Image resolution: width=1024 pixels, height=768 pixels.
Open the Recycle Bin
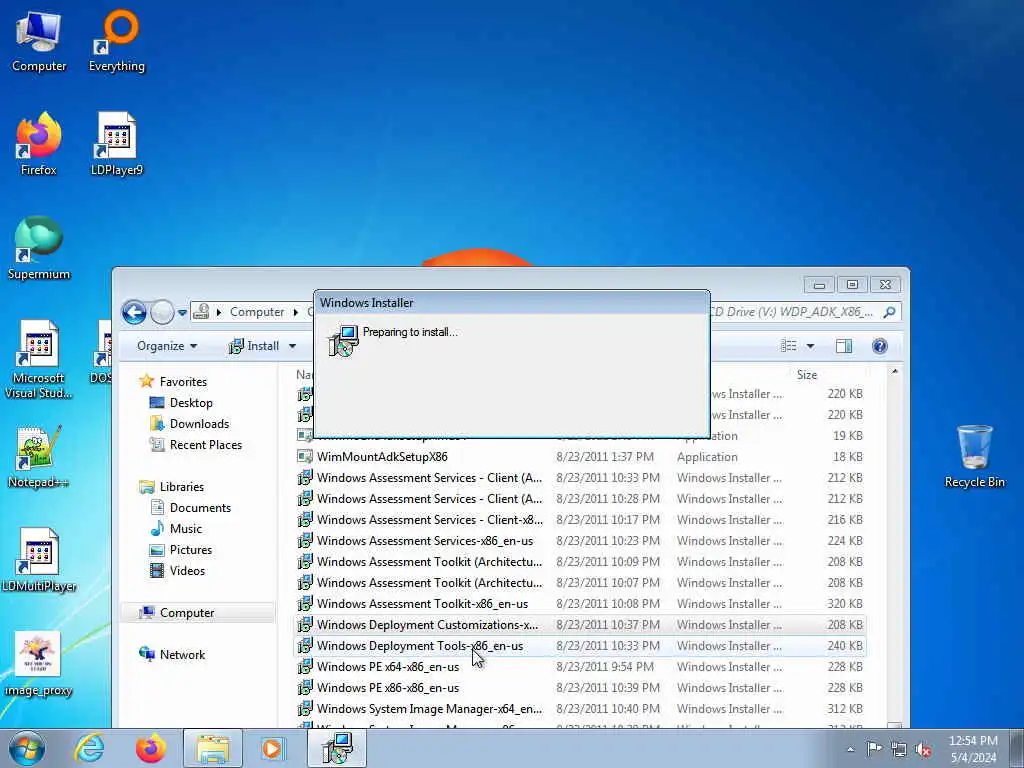(x=974, y=457)
